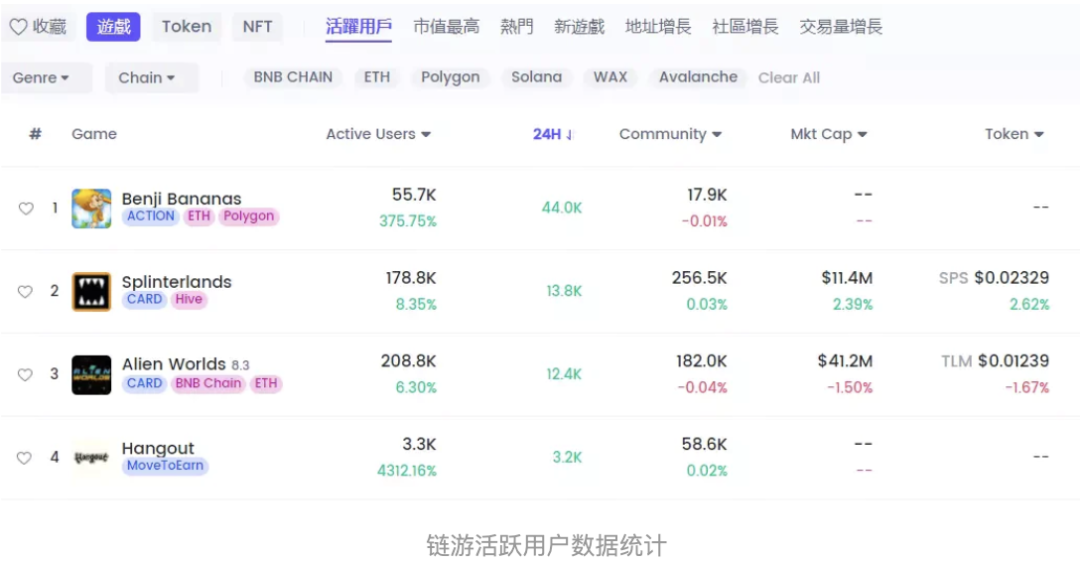Favorite Alien Worlds with heart icon
1080x562 pixels.
coord(25,374)
